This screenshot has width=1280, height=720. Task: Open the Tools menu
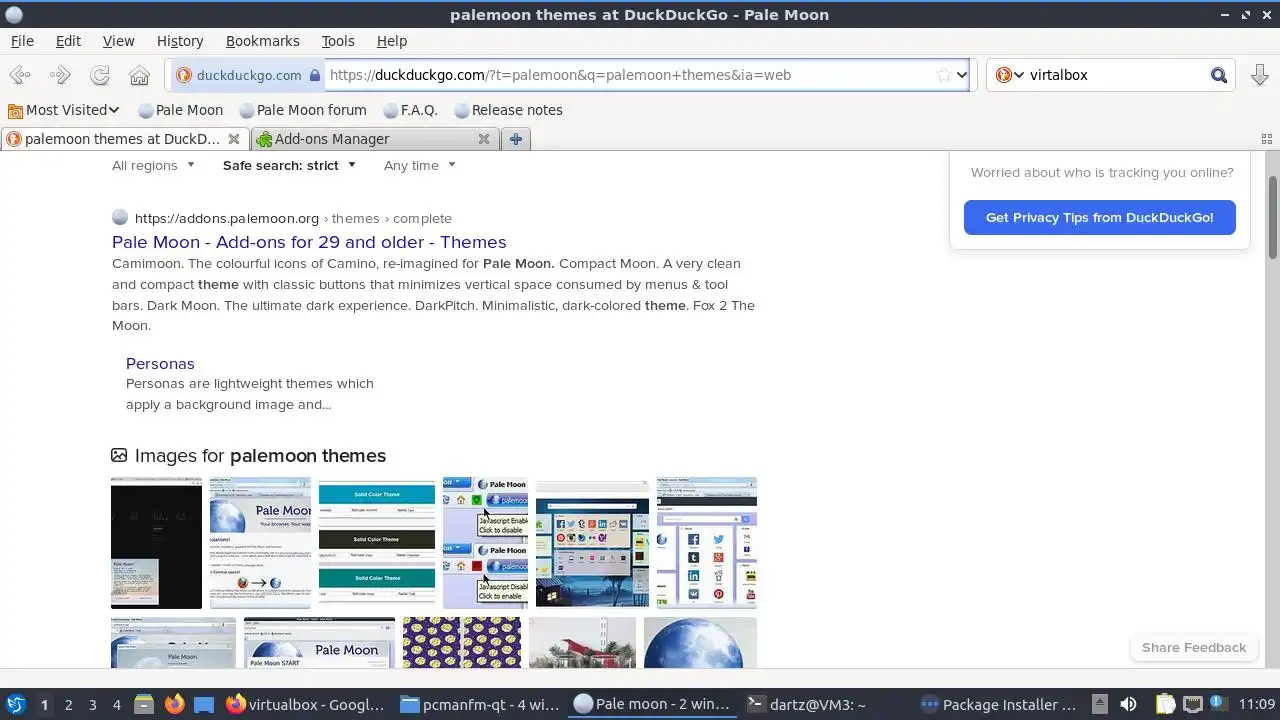coord(338,41)
